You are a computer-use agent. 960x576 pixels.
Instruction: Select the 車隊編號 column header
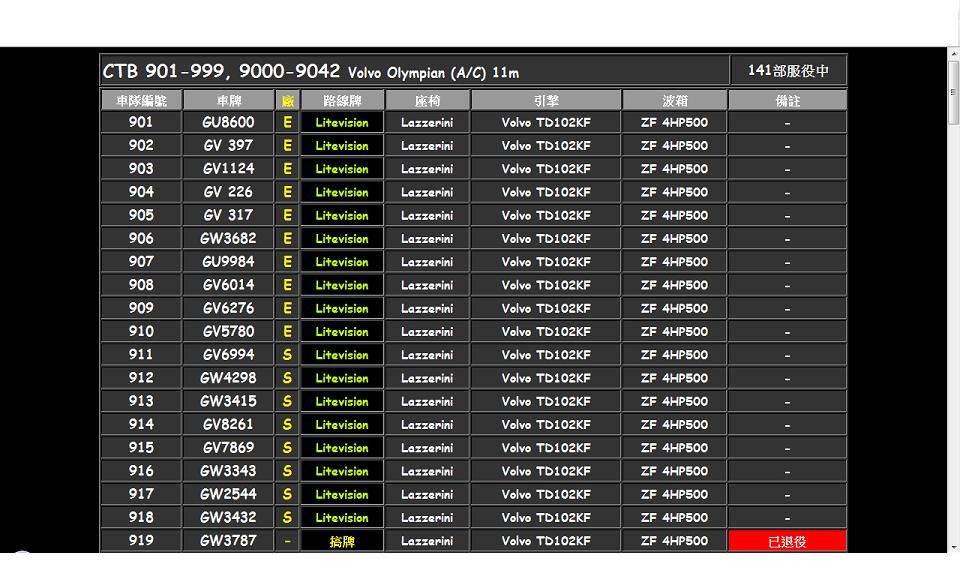141,101
